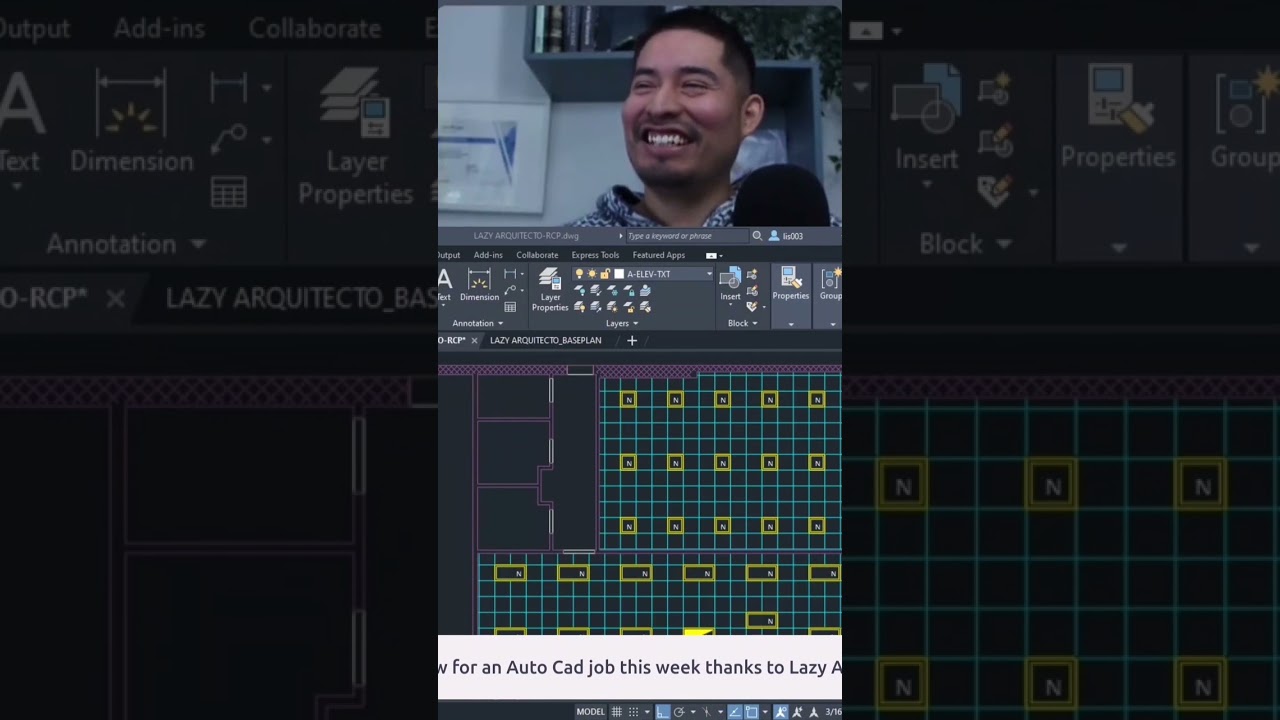Add a new drawing tab
The image size is (1280, 720).
point(631,340)
